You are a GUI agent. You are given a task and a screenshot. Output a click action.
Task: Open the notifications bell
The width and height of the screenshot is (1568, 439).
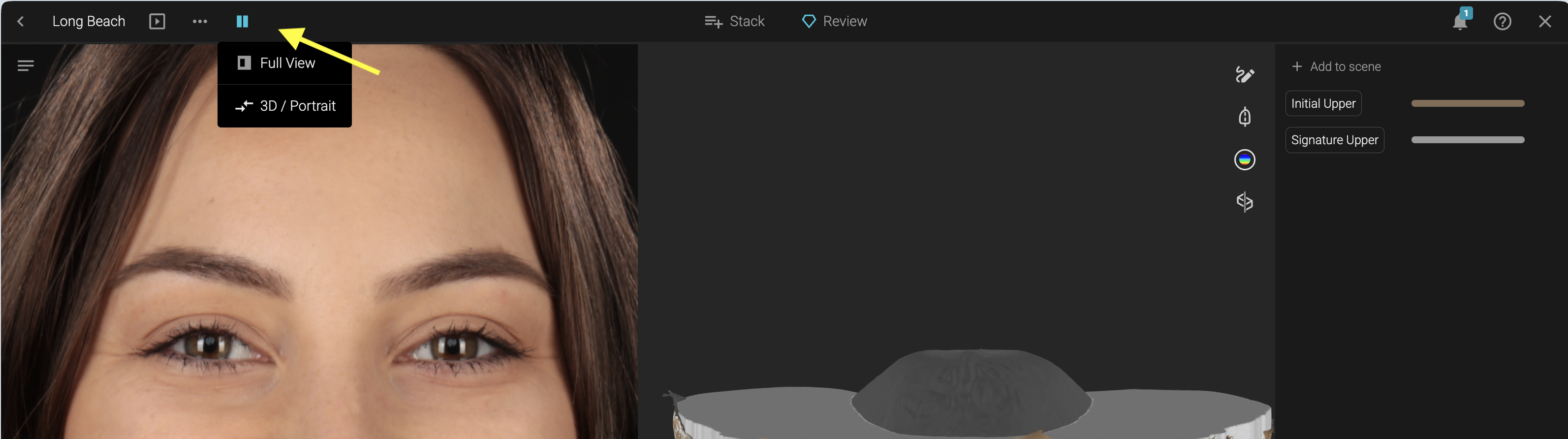pos(1460,21)
